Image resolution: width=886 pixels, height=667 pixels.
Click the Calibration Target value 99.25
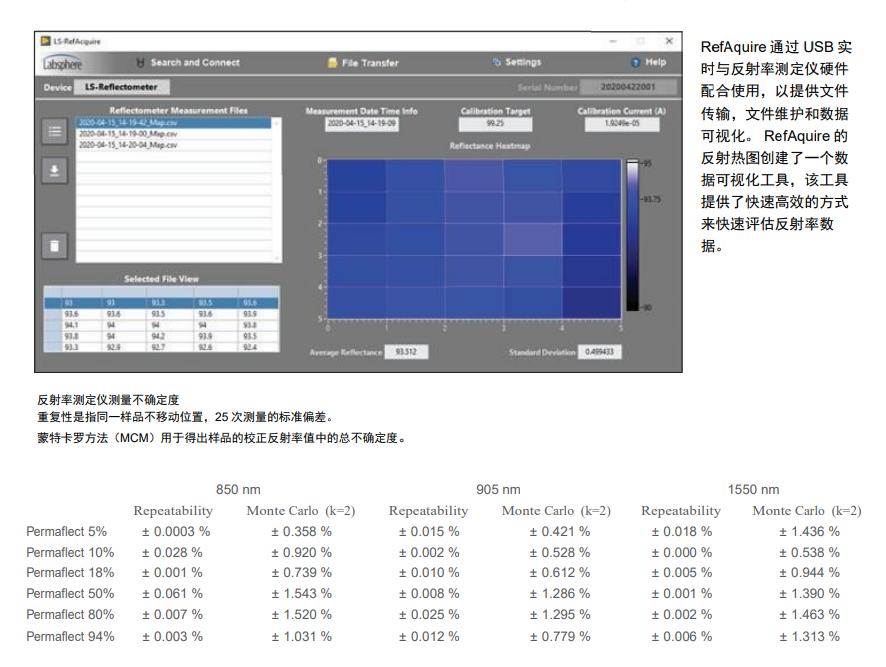pos(496,124)
